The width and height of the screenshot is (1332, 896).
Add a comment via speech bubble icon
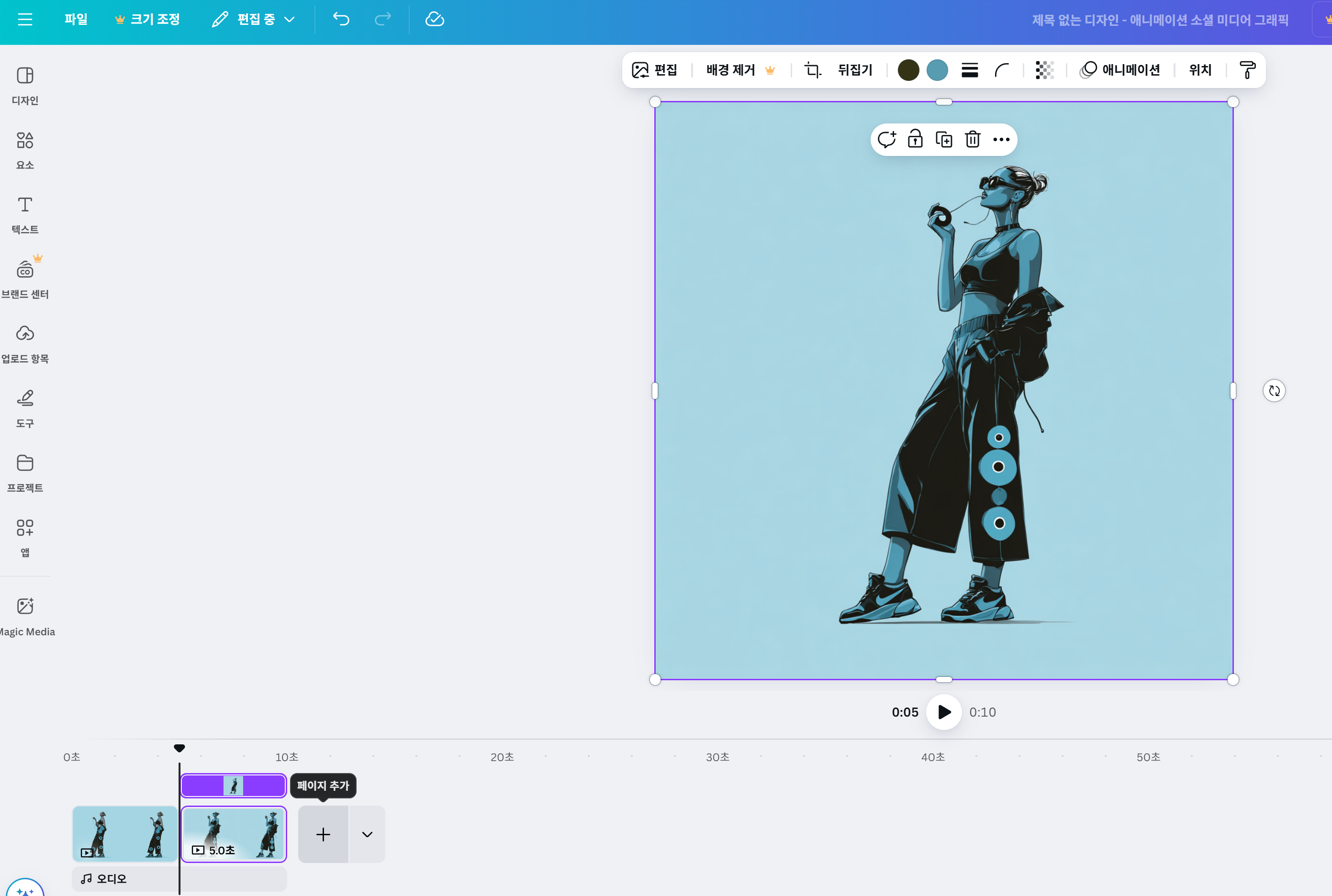[887, 139]
